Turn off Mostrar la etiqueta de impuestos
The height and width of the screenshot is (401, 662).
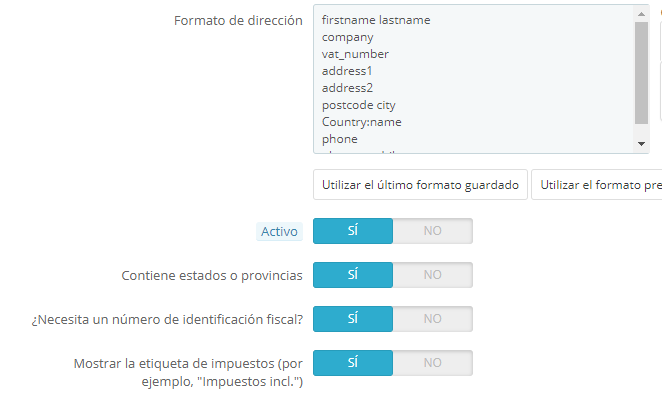tap(432, 362)
